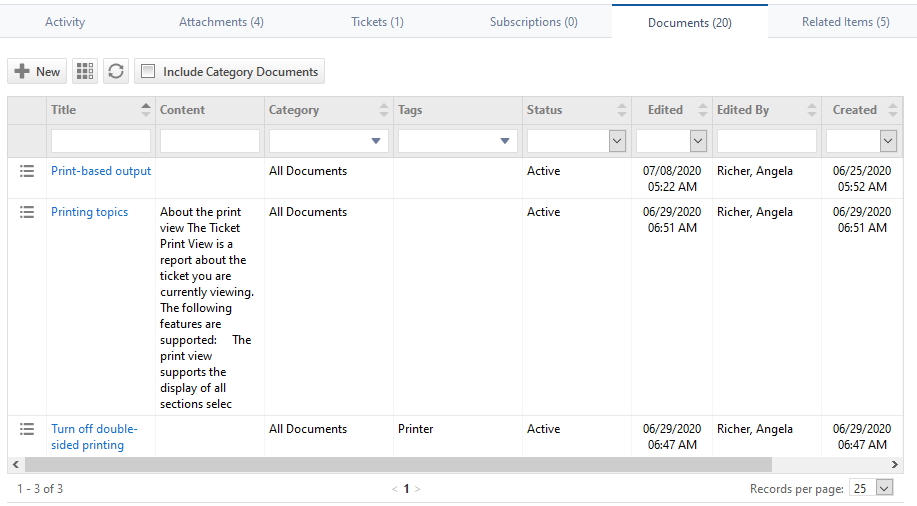Screen dimensions: 917x506
Task: Click the refresh icon in toolbar
Action: (x=116, y=71)
